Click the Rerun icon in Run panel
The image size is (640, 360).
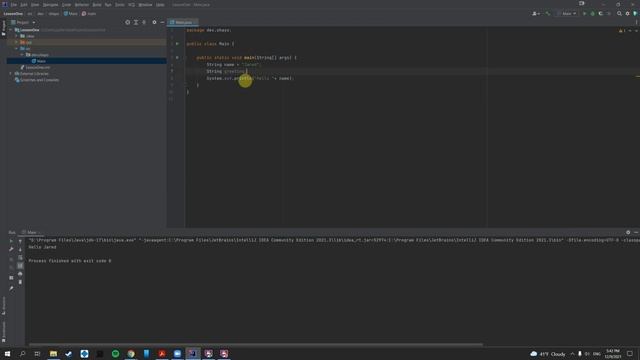click(x=11, y=241)
